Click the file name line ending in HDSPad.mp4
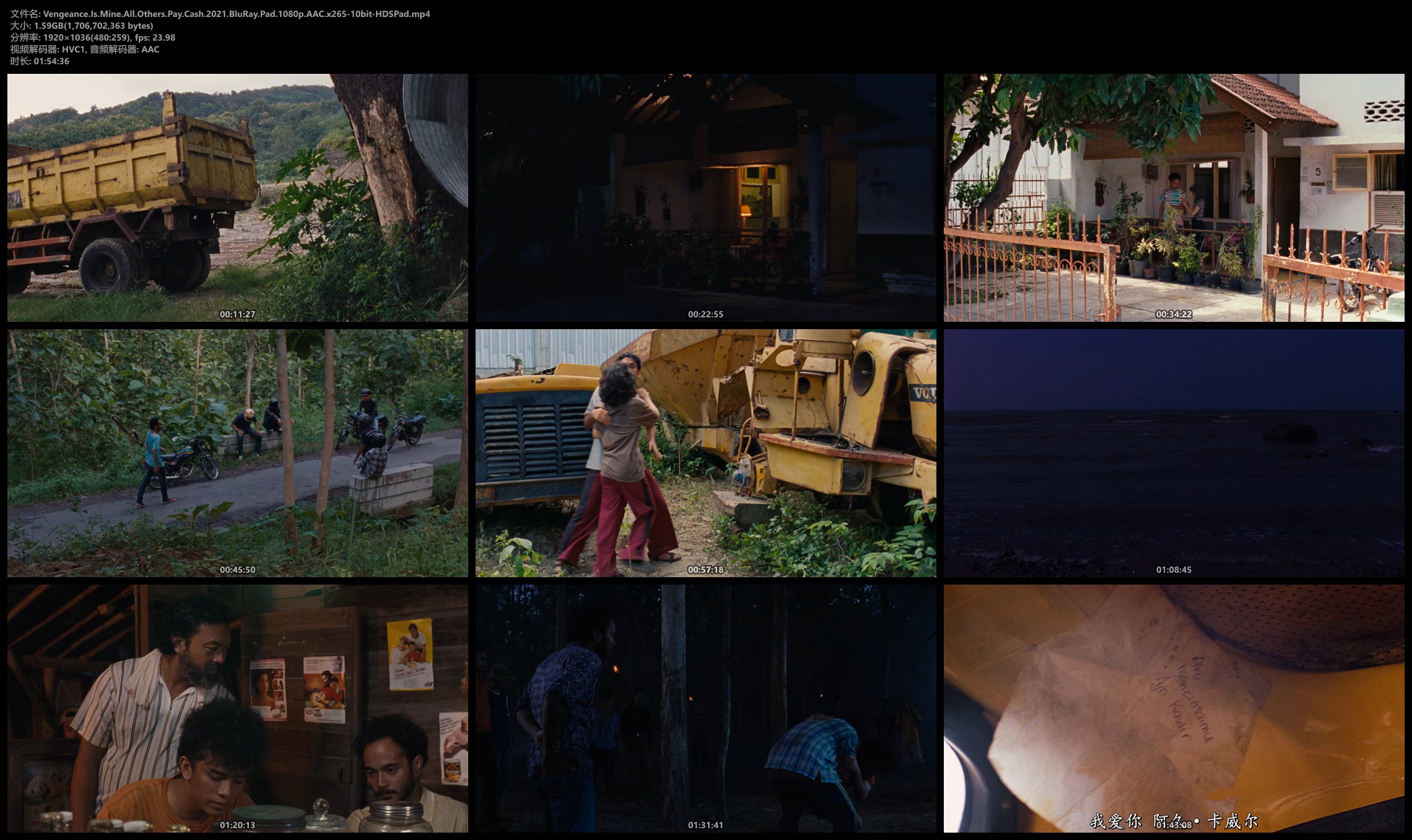1412x840 pixels. coord(220,14)
